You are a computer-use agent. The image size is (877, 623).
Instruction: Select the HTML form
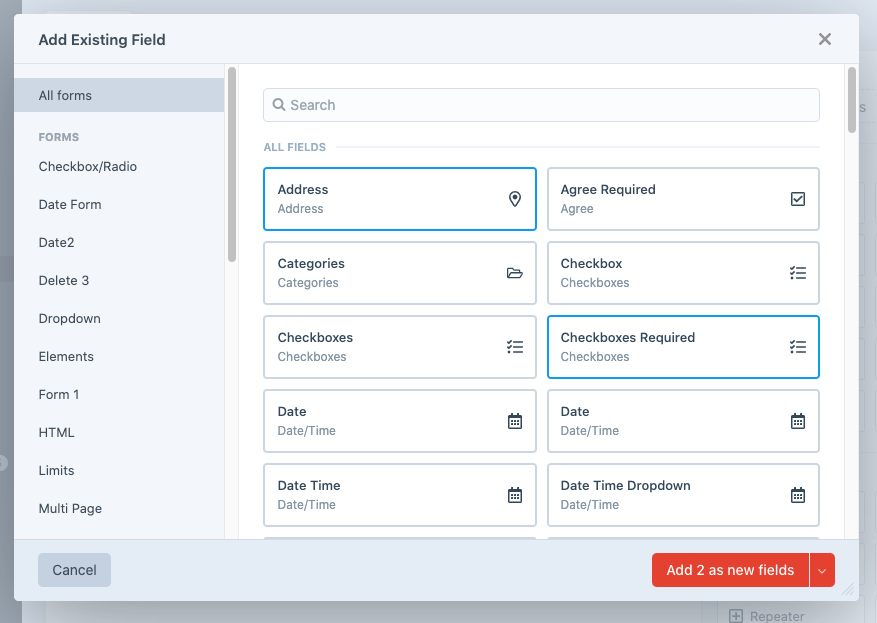coord(56,433)
